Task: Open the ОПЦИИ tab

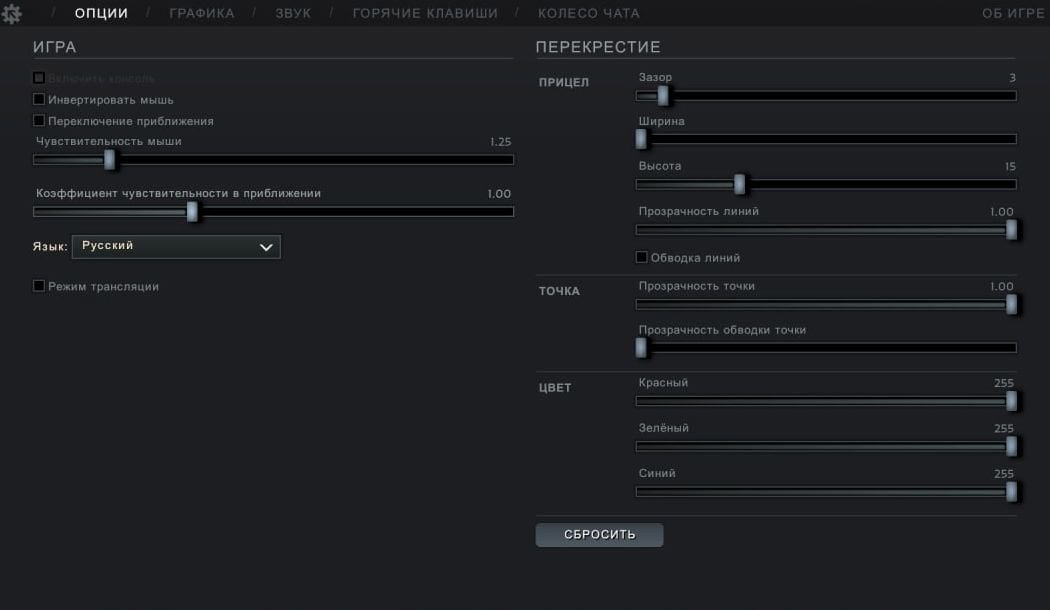Action: point(101,13)
